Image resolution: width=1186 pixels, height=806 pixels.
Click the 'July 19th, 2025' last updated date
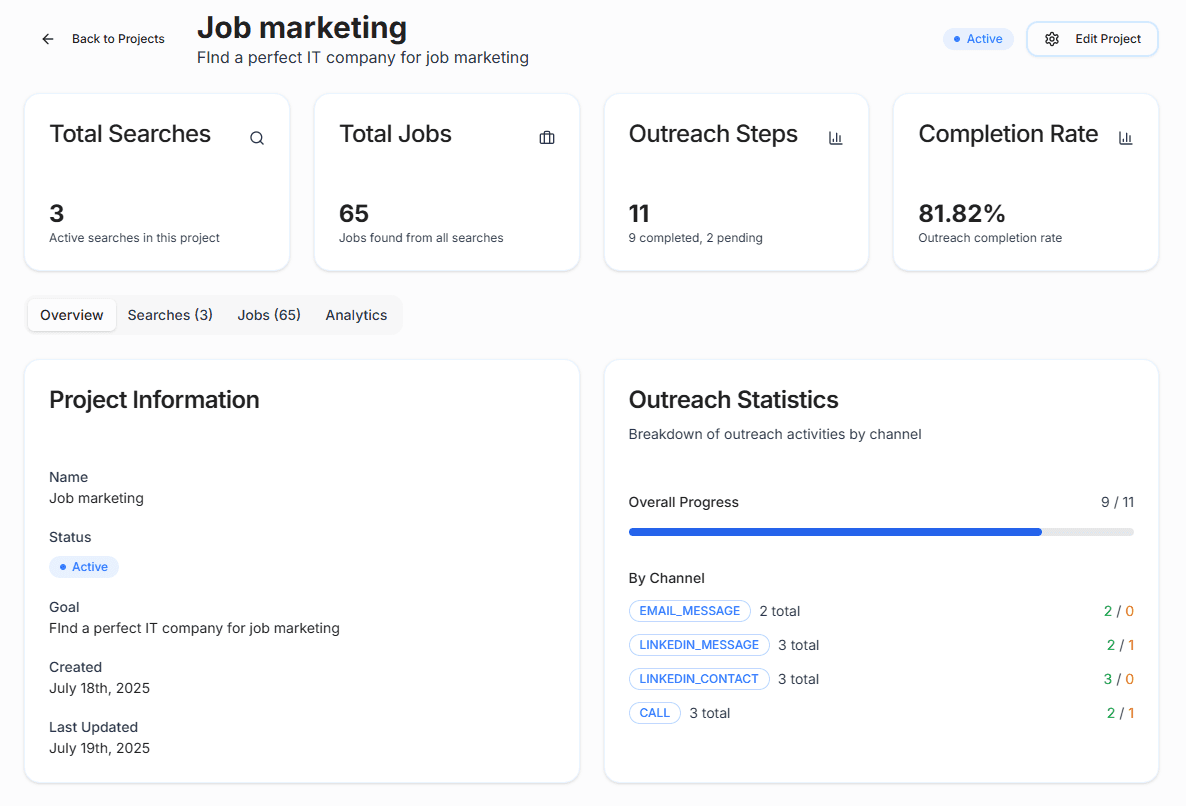click(99, 748)
